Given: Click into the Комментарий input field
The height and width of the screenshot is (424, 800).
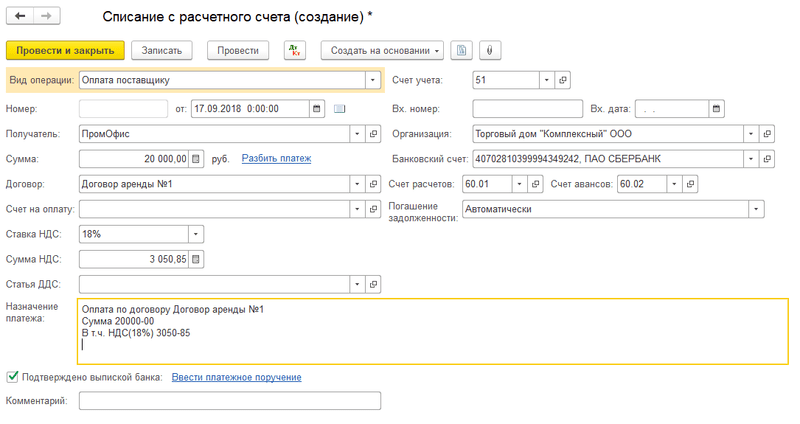Looking at the screenshot, I should click(230, 400).
